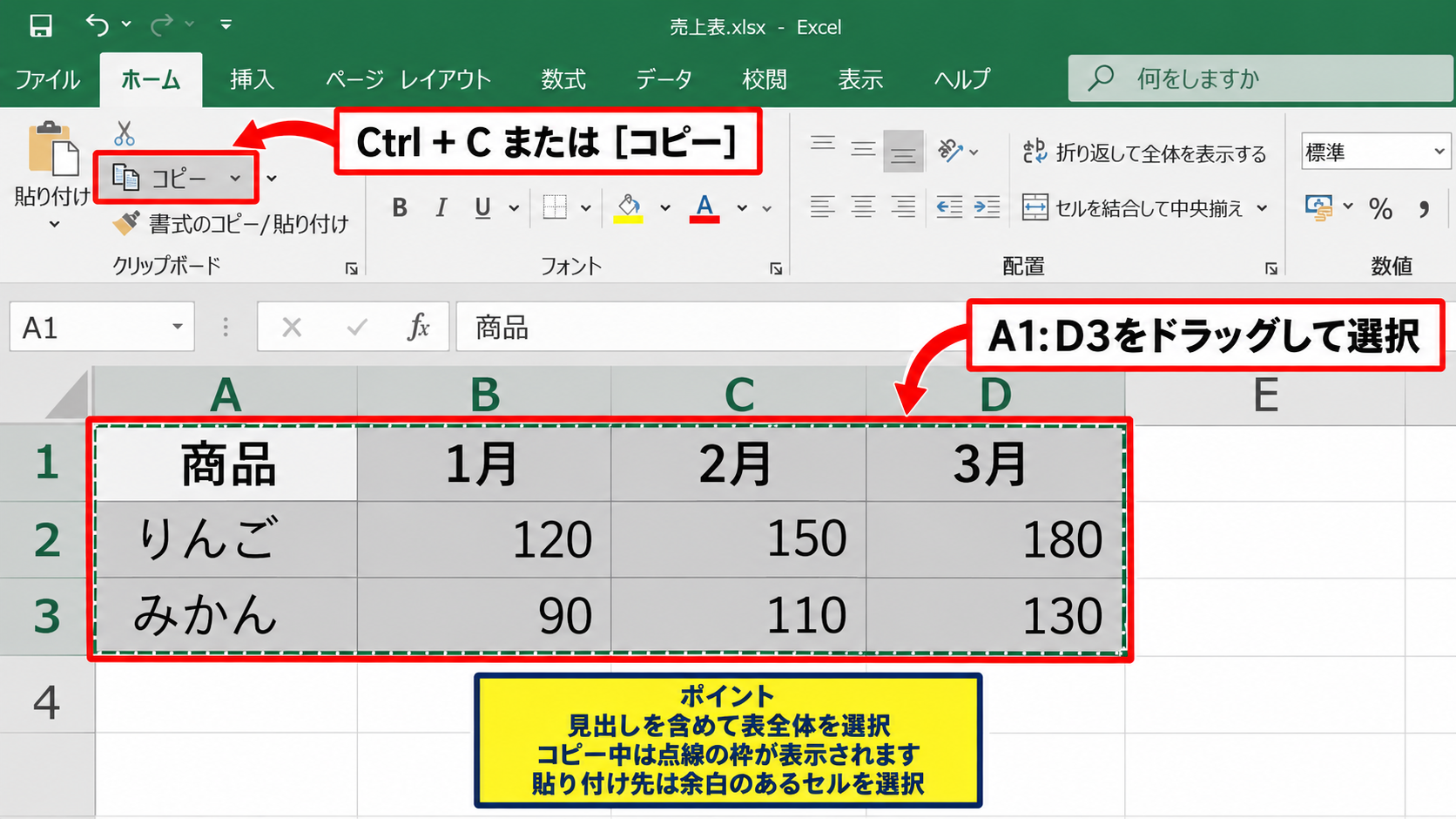Increase indent of the cell
1456x819 pixels.
(987, 207)
